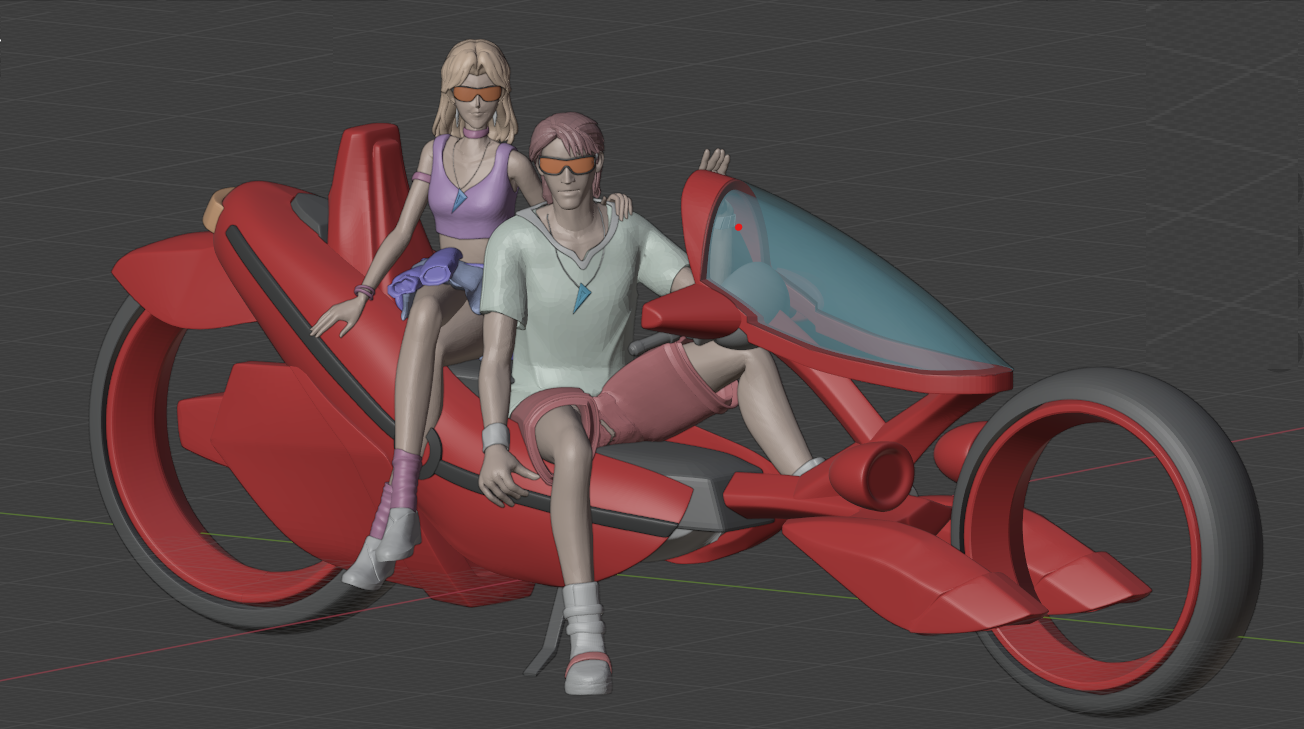Click the small red origin dot on canopy
The width and height of the screenshot is (1304, 729).
[739, 227]
